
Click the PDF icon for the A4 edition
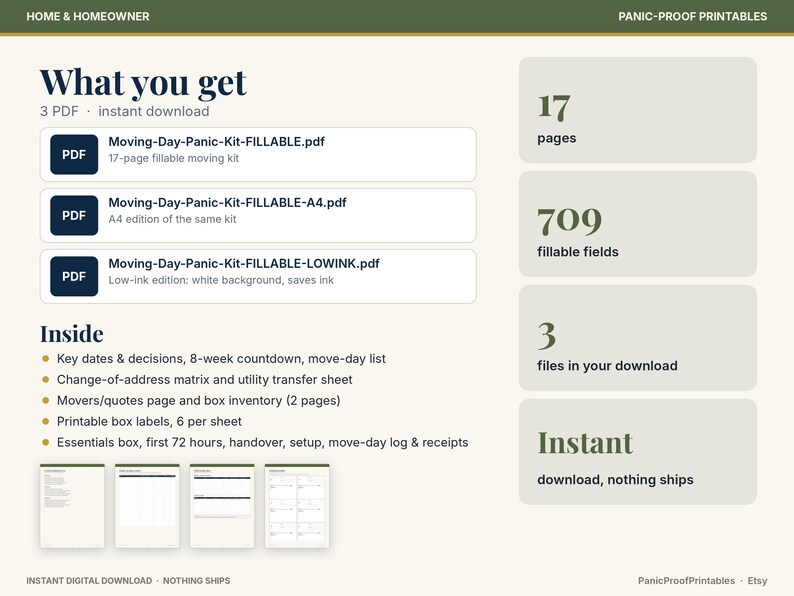click(74, 215)
